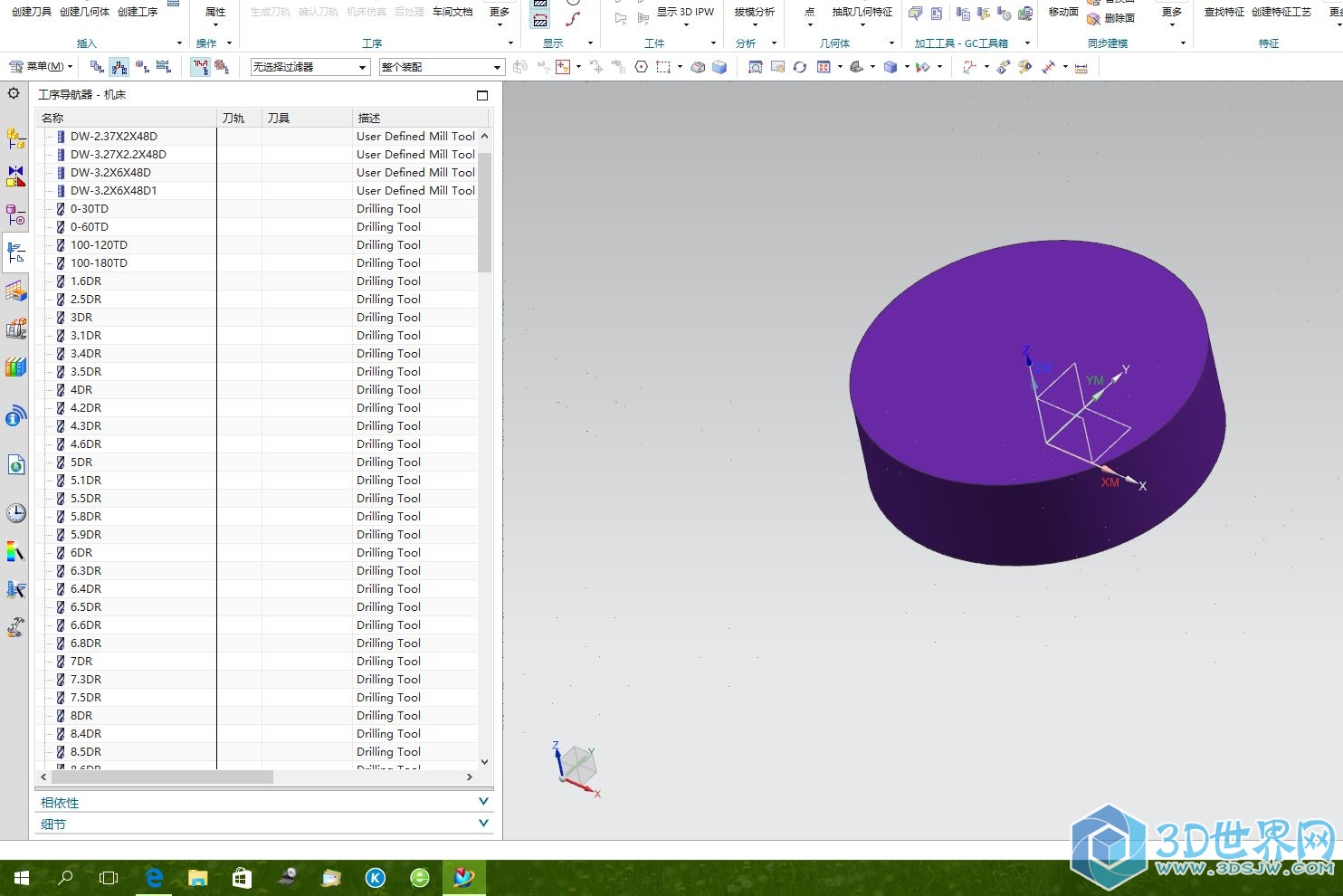Open the Assembly Navigator sidebar tab
This screenshot has width=1343, height=896.
coord(15,138)
